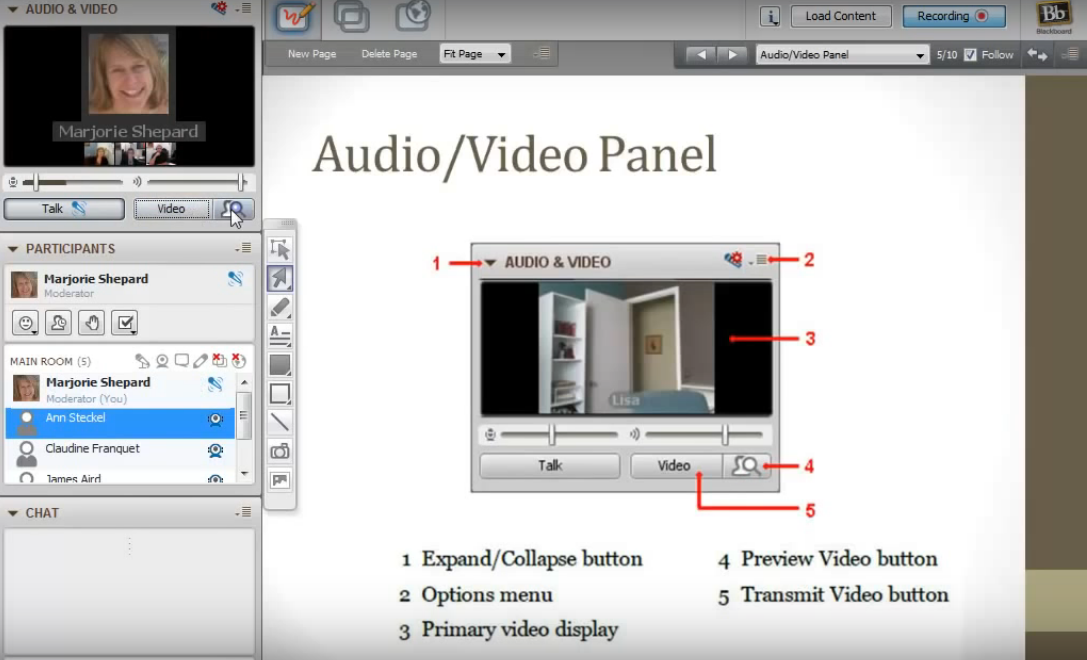Choose the Empty Rectangle tool

coord(280,393)
